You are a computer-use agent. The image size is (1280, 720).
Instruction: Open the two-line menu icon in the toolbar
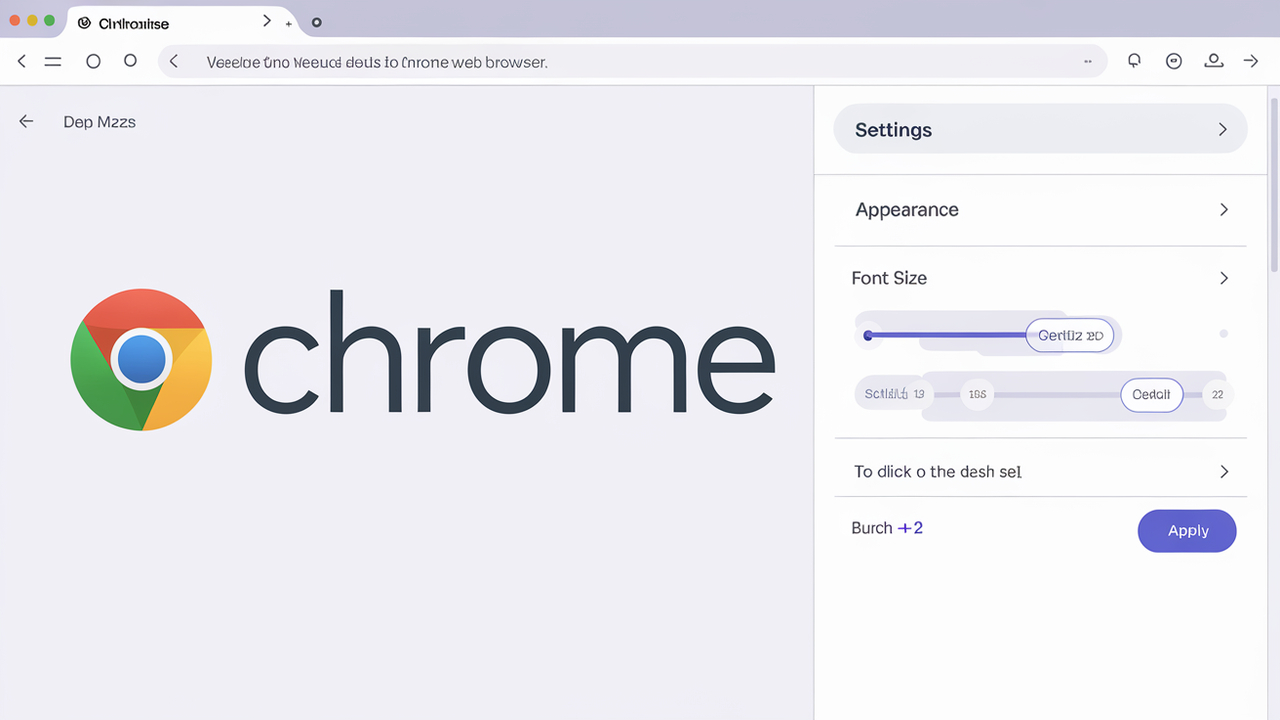pyautogui.click(x=53, y=62)
